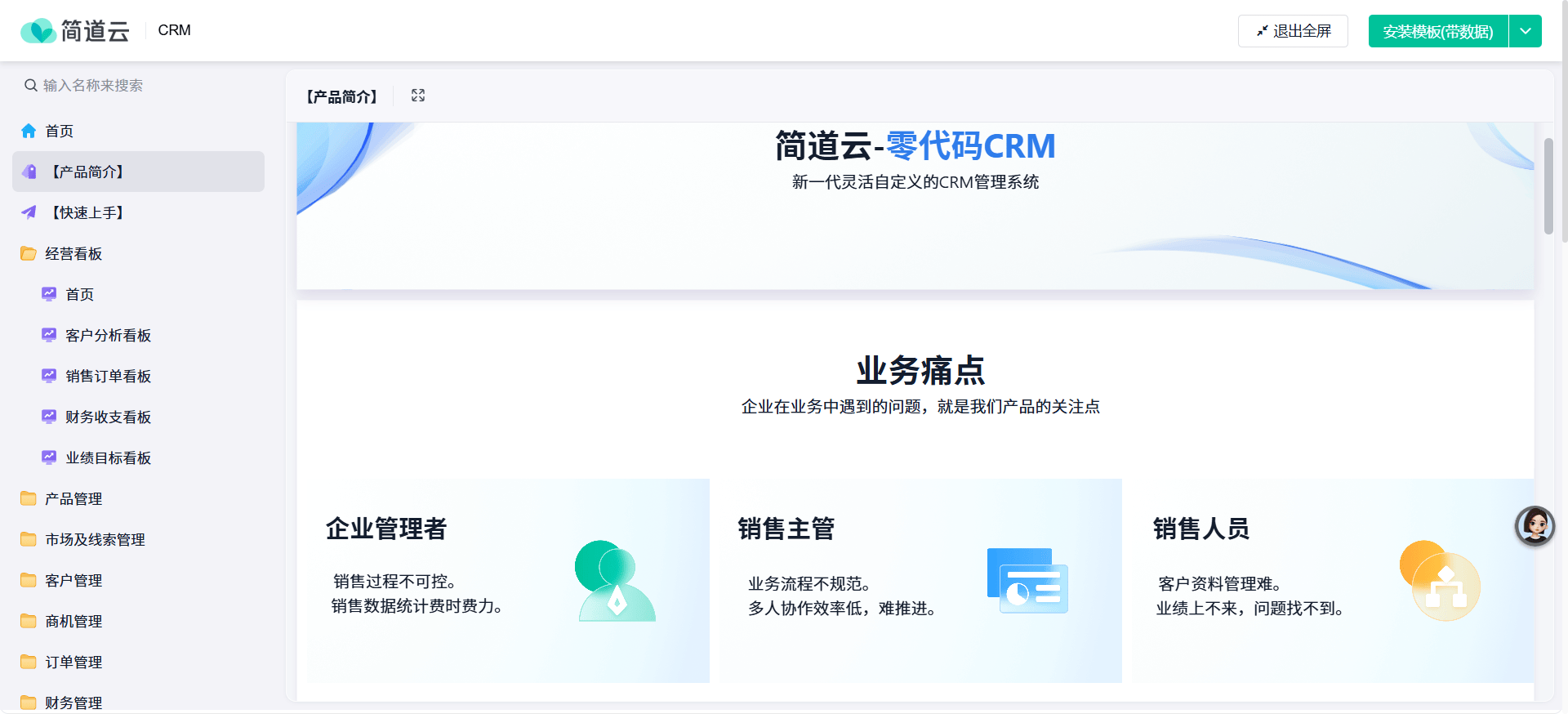
Task: Click 安装模板(带数据) button
Action: point(1438,31)
